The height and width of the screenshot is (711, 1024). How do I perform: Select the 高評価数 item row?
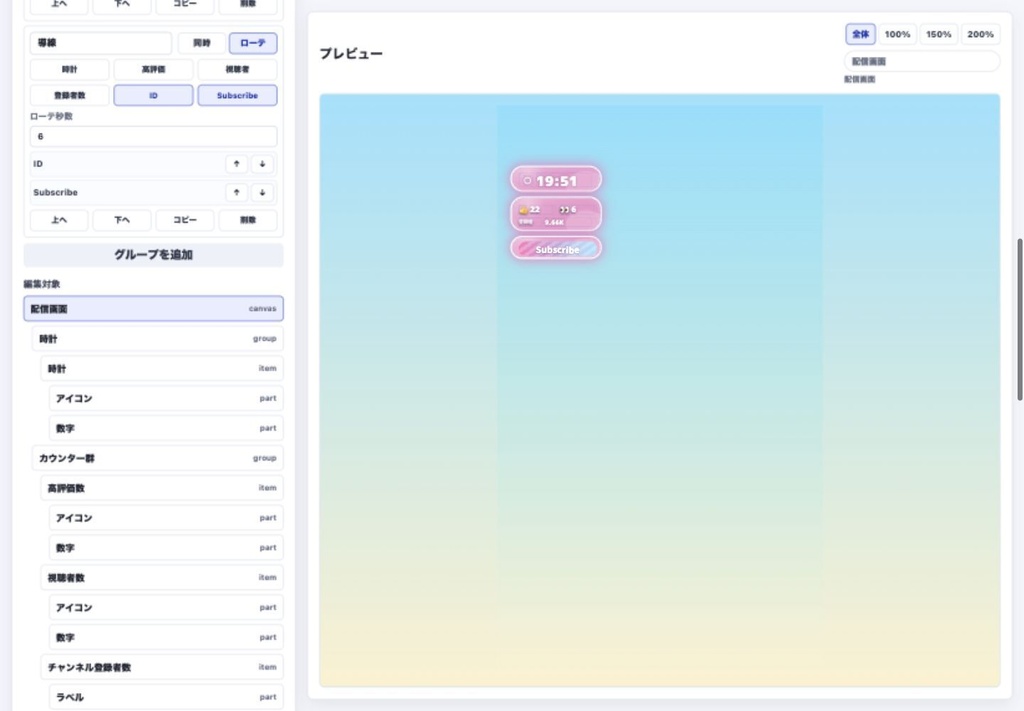click(x=162, y=488)
